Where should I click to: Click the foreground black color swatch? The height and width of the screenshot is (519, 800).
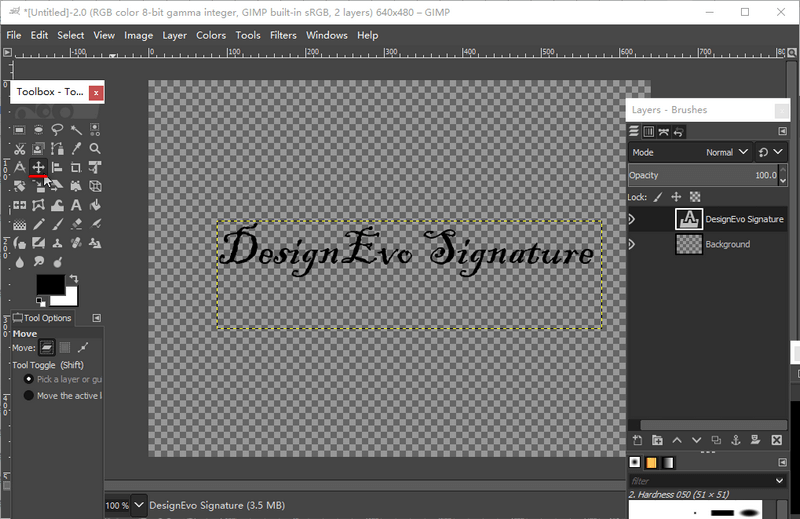pos(50,285)
